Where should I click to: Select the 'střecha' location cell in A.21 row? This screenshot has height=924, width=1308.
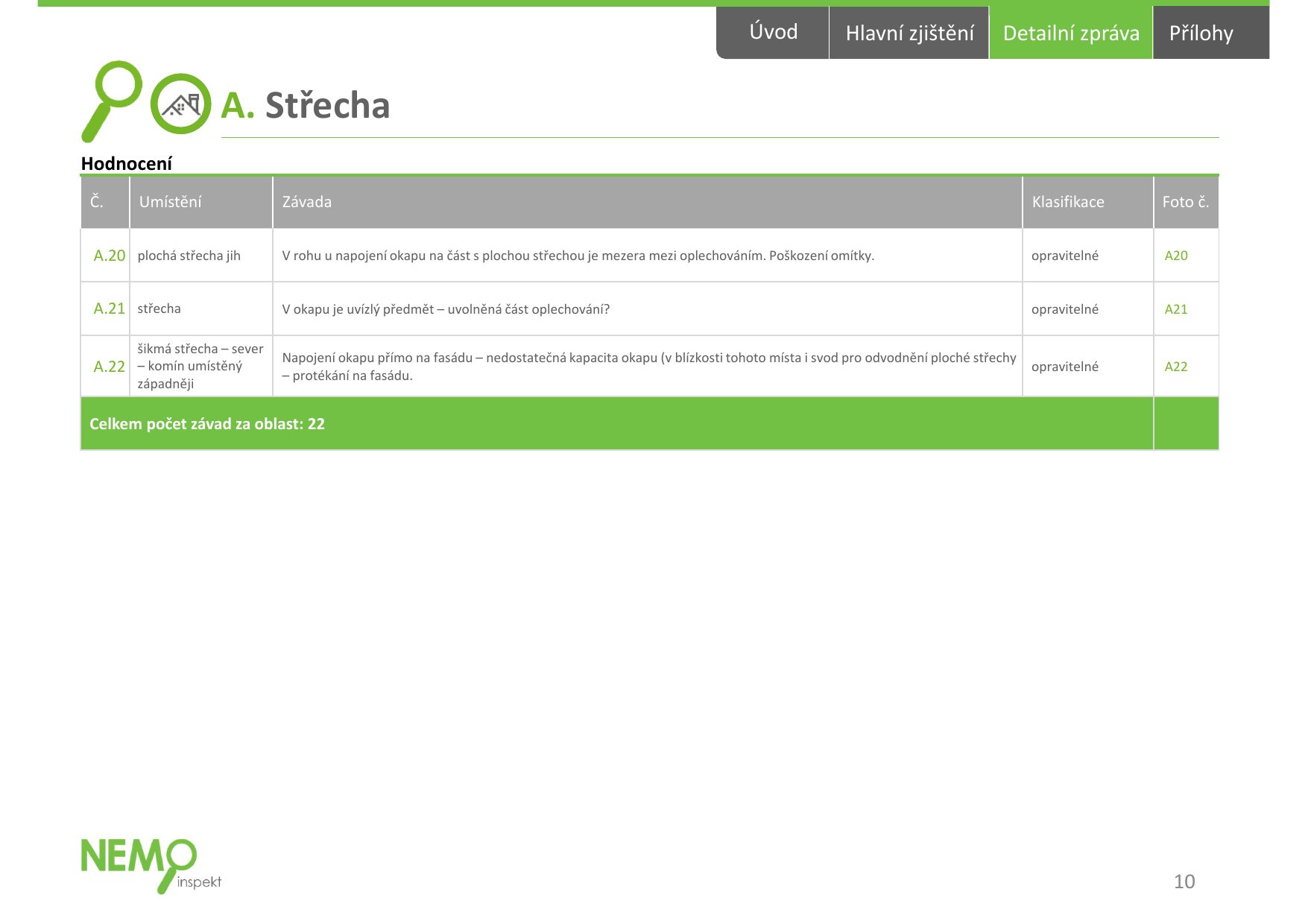point(201,308)
